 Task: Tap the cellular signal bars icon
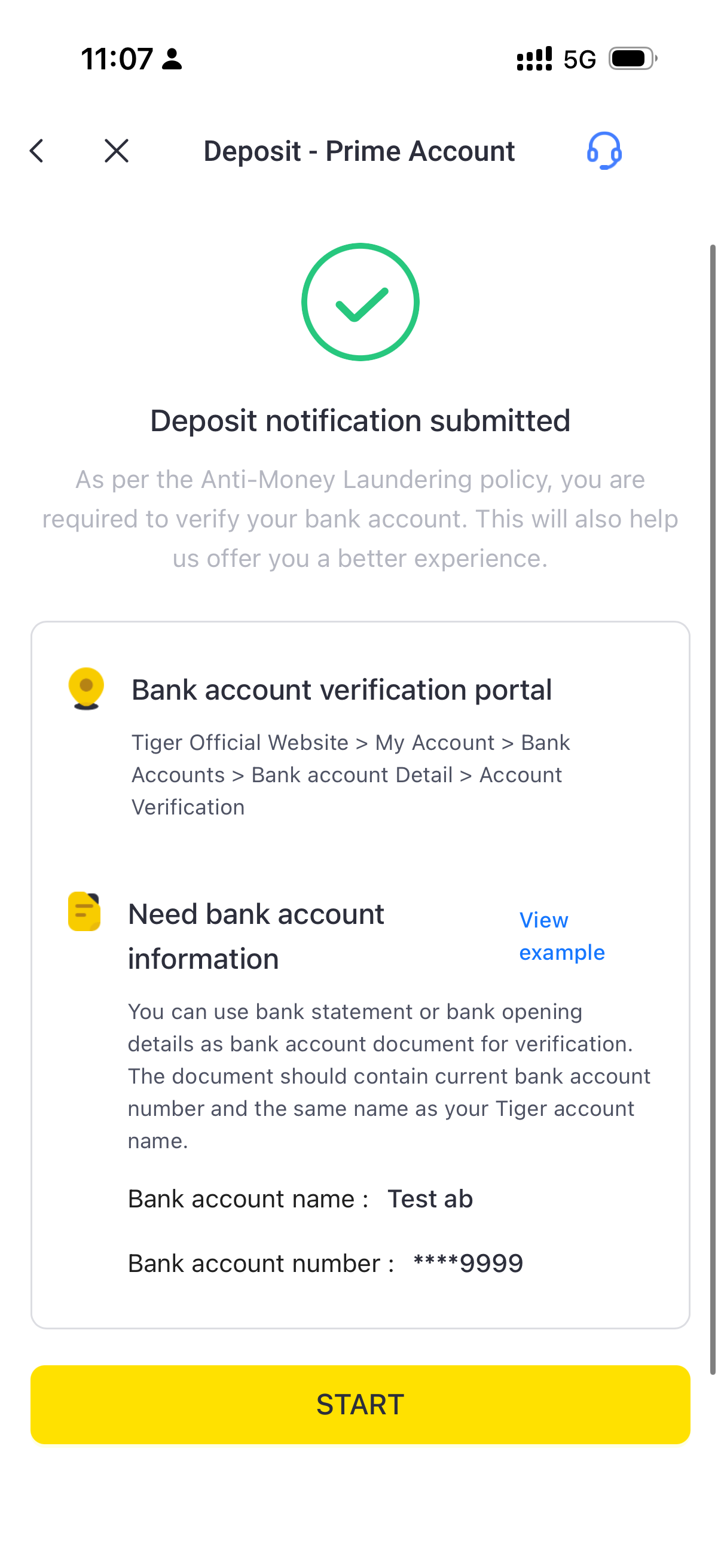pos(534,59)
